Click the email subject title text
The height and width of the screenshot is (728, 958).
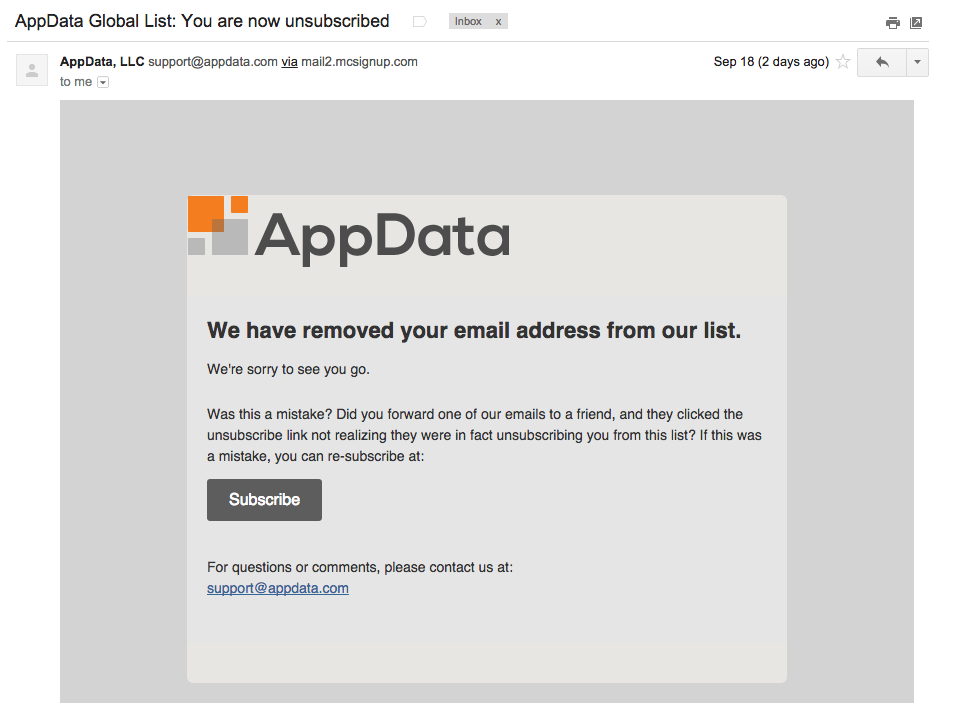(202, 21)
